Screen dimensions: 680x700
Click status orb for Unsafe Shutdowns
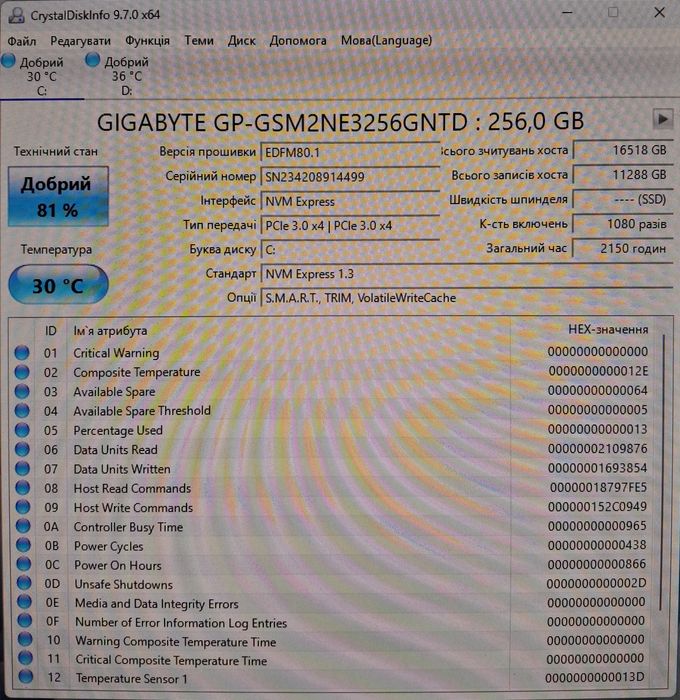click(24, 583)
